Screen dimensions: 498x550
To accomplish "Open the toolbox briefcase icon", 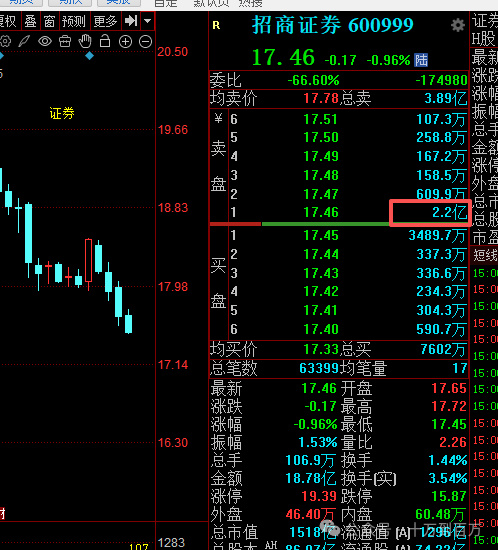I will tap(65, 41).
